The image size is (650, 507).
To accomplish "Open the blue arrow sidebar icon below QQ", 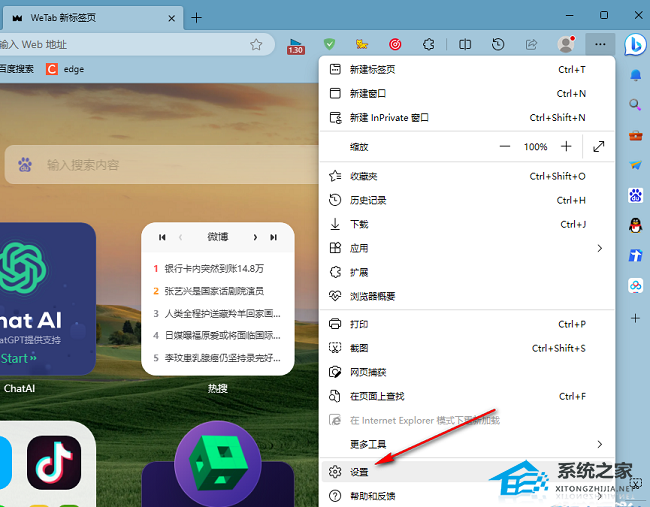I will [635, 255].
